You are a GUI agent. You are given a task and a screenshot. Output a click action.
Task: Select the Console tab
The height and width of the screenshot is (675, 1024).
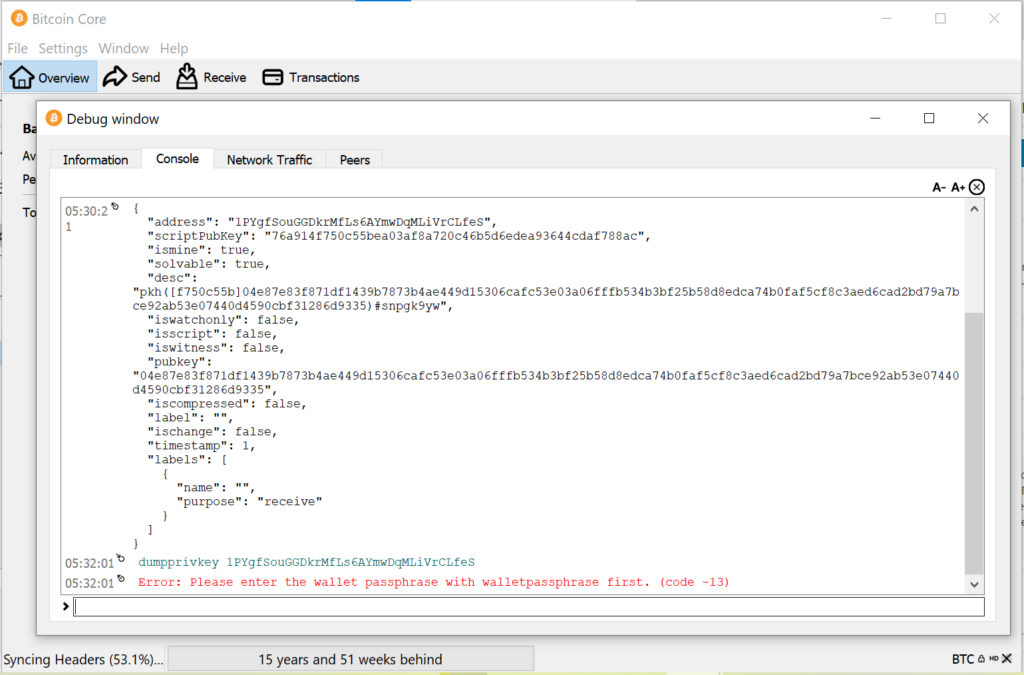[178, 159]
